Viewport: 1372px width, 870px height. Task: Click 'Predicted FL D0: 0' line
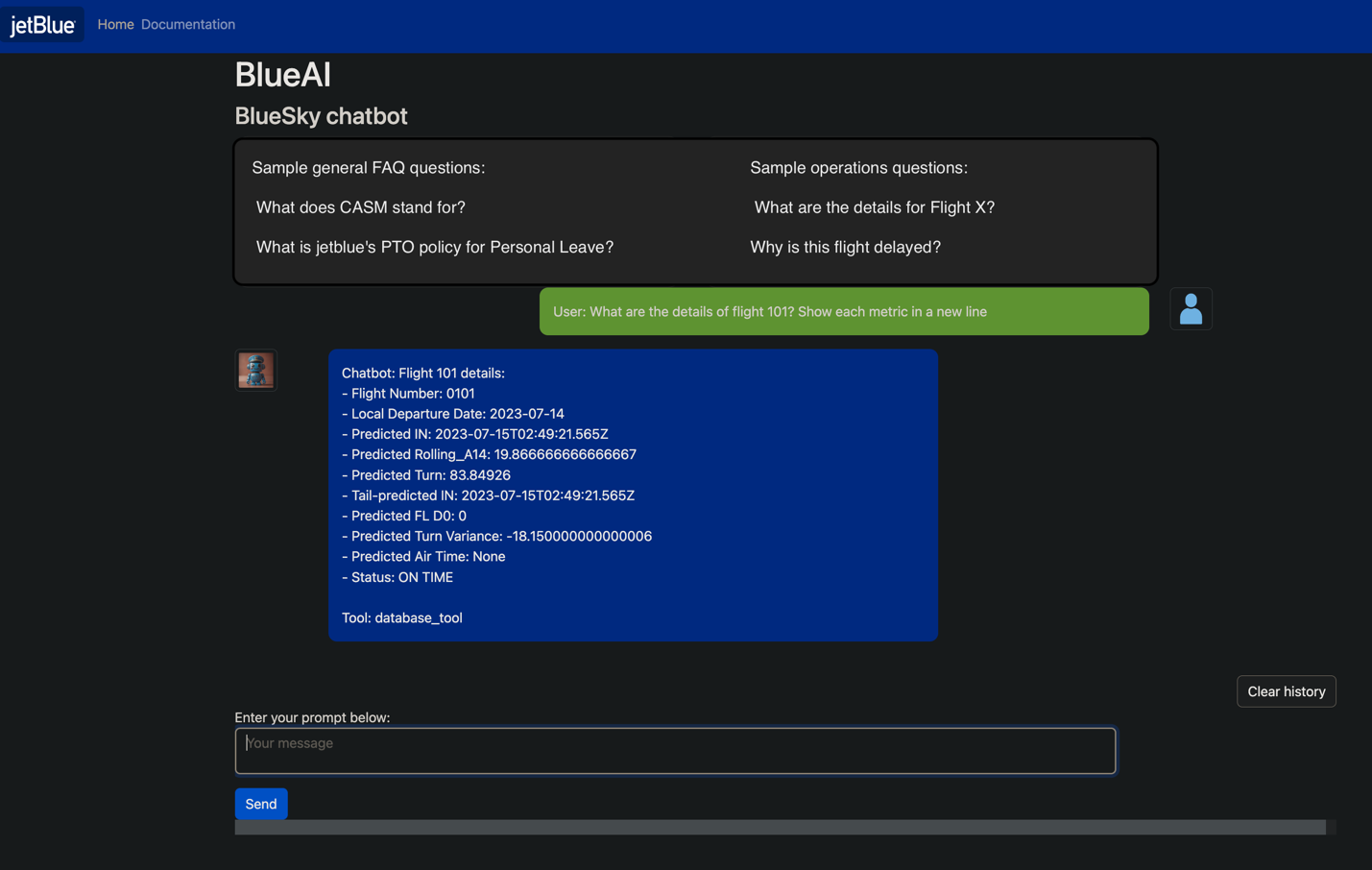(404, 516)
